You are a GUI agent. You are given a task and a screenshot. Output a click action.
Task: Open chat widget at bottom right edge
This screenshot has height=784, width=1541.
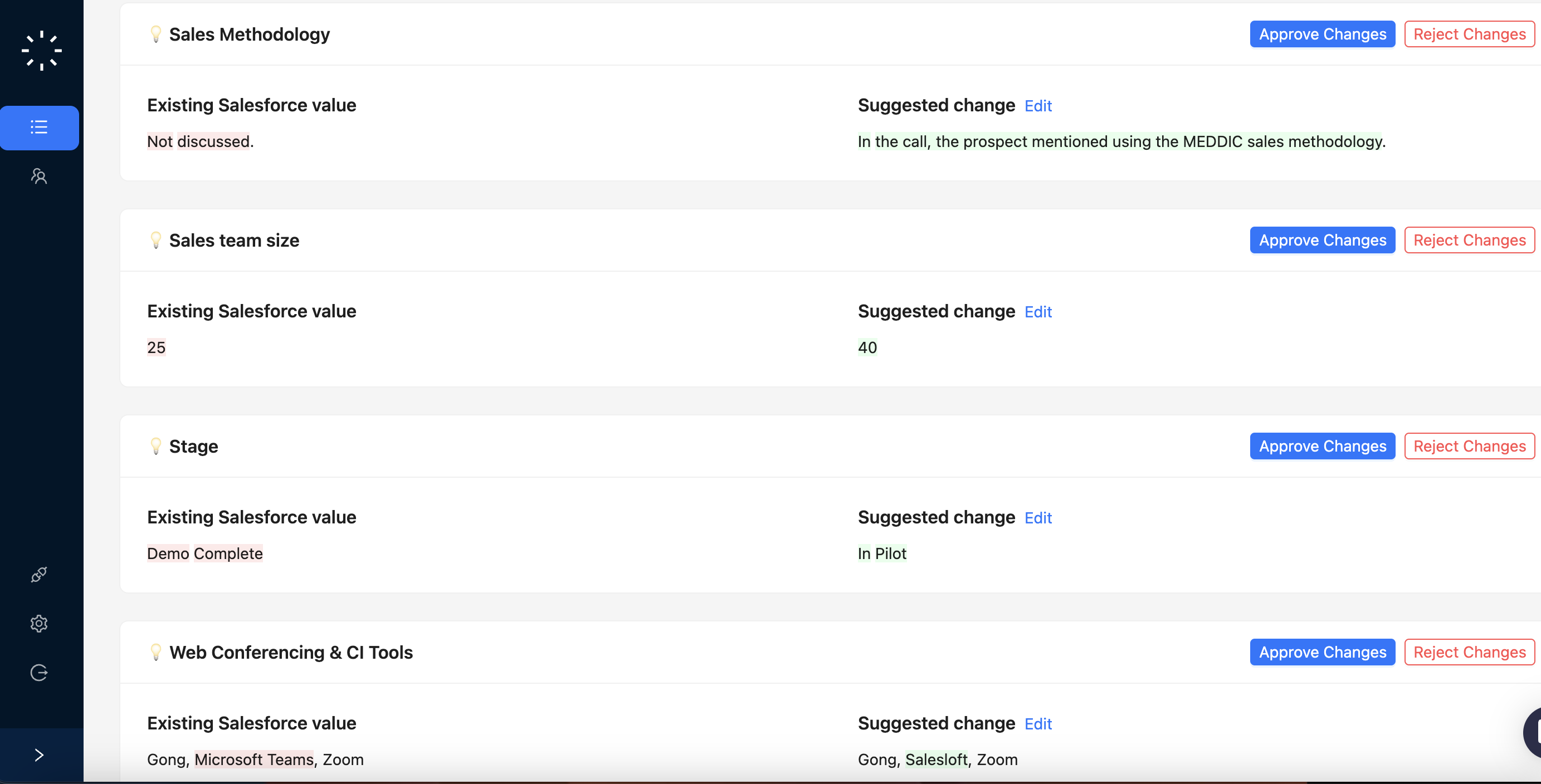[1532, 733]
